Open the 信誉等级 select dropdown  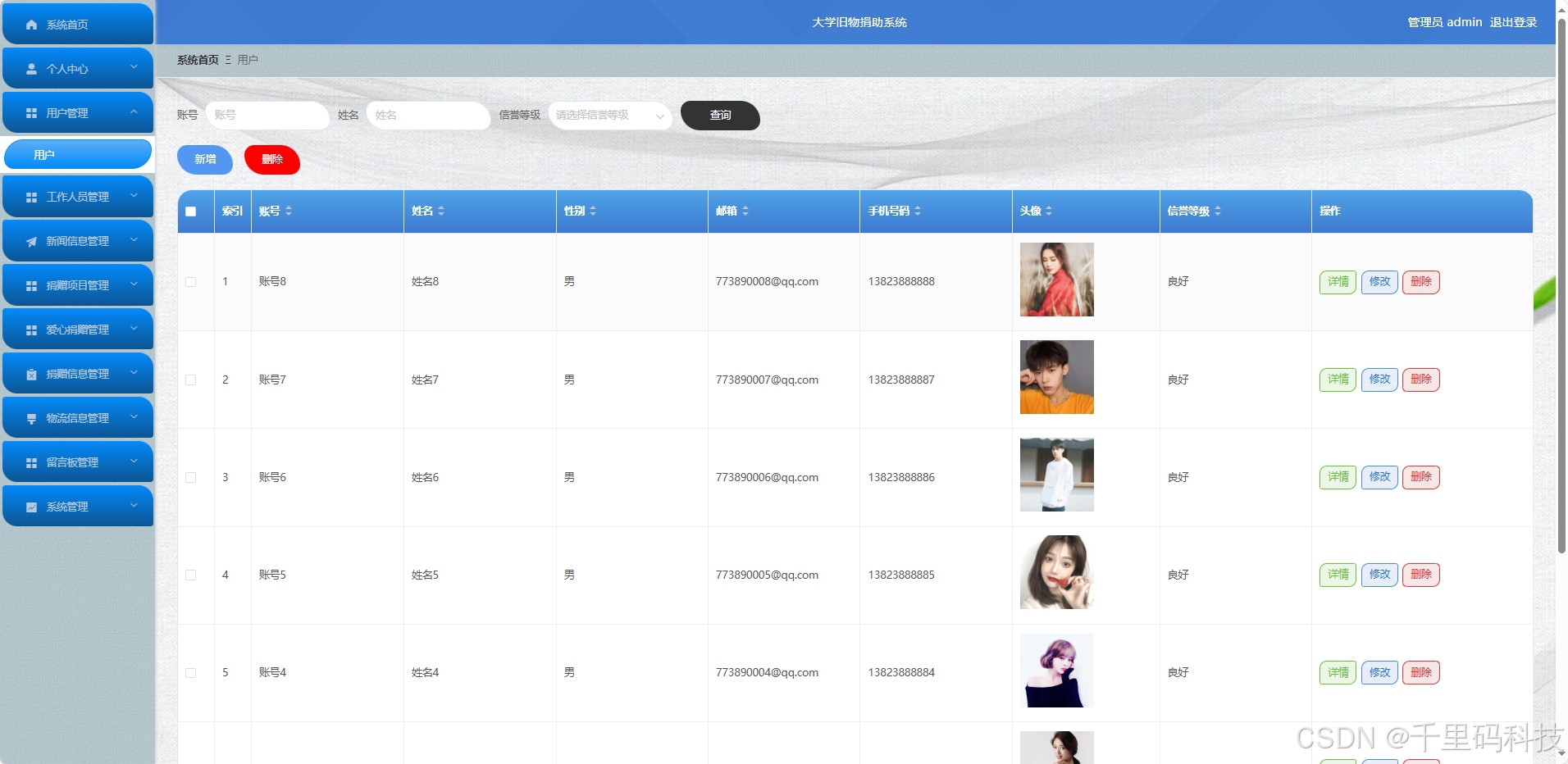pyautogui.click(x=610, y=116)
